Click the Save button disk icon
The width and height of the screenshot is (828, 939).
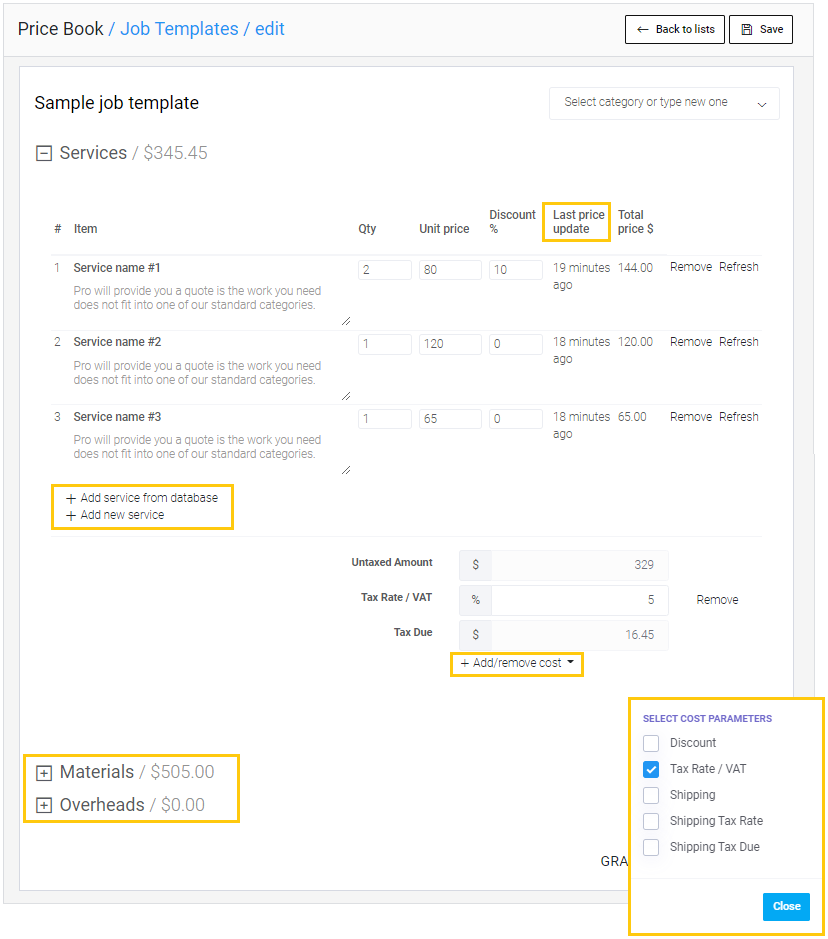point(746,30)
